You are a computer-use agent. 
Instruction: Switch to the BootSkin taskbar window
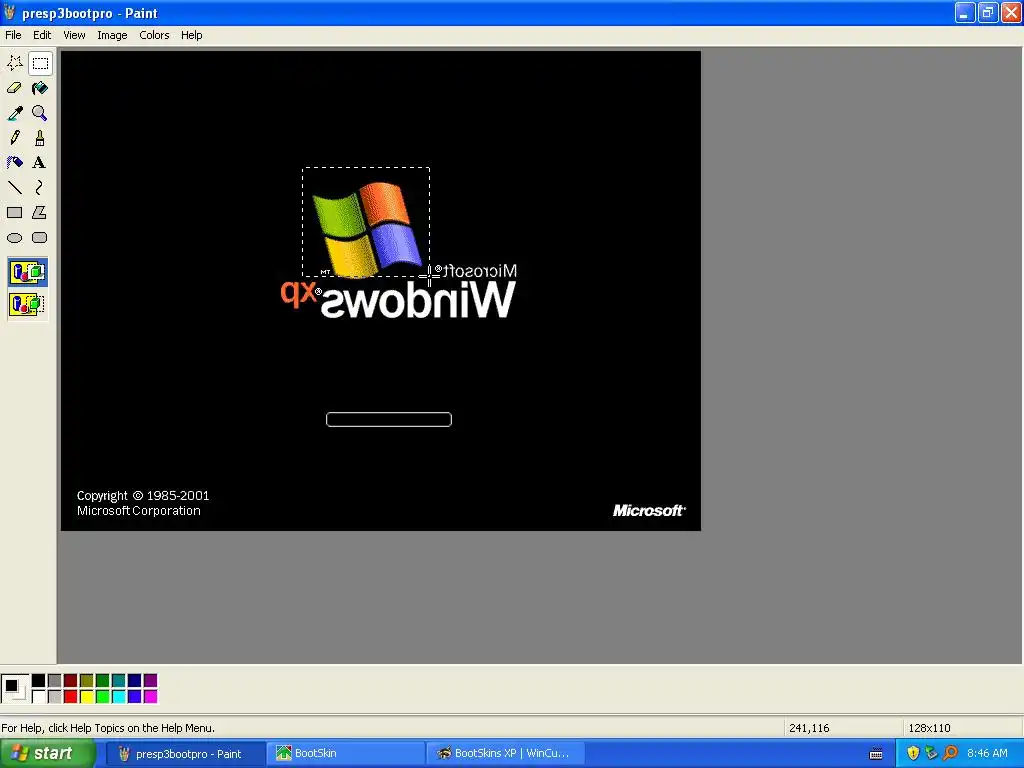click(343, 754)
